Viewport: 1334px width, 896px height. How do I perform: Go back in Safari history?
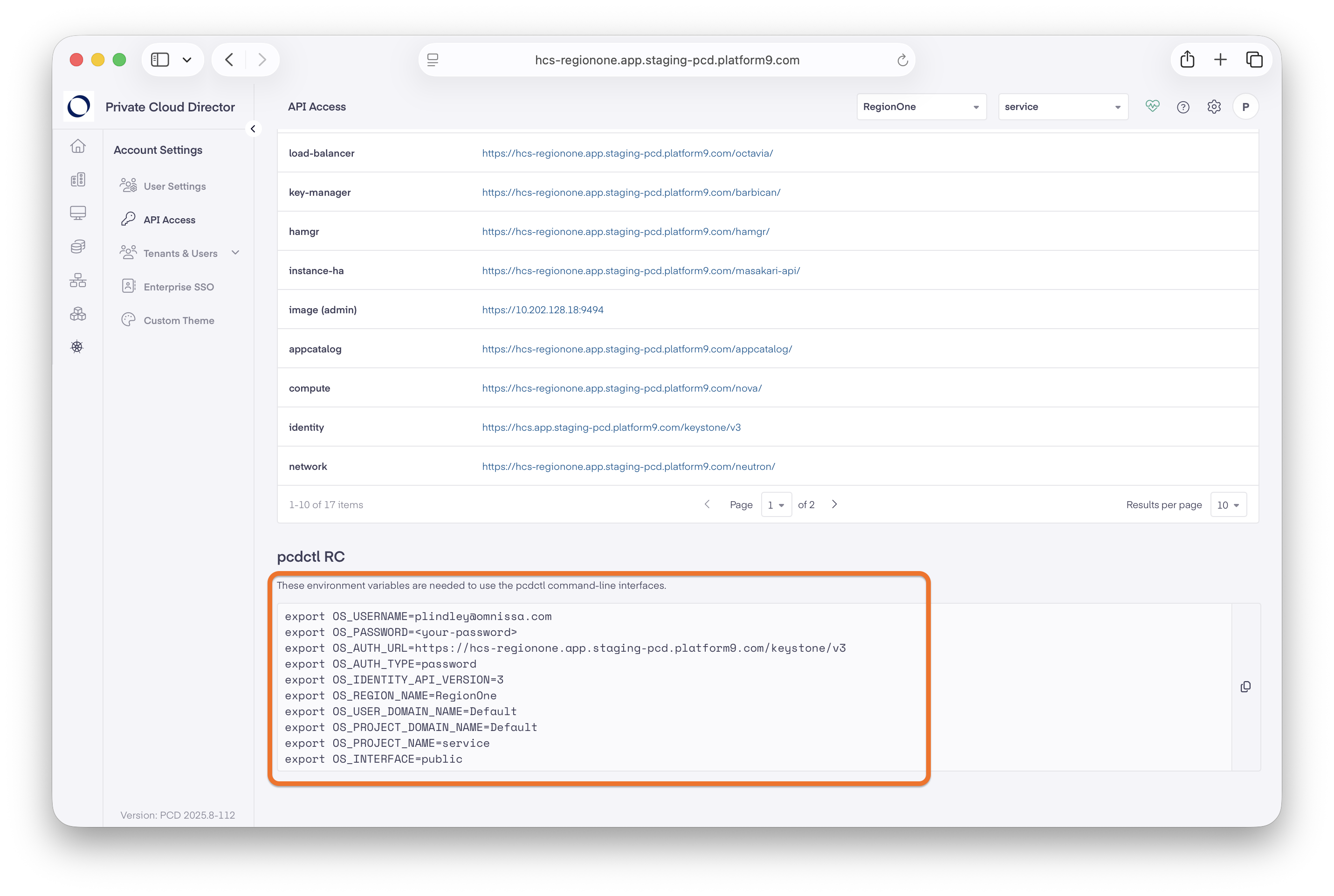click(229, 59)
